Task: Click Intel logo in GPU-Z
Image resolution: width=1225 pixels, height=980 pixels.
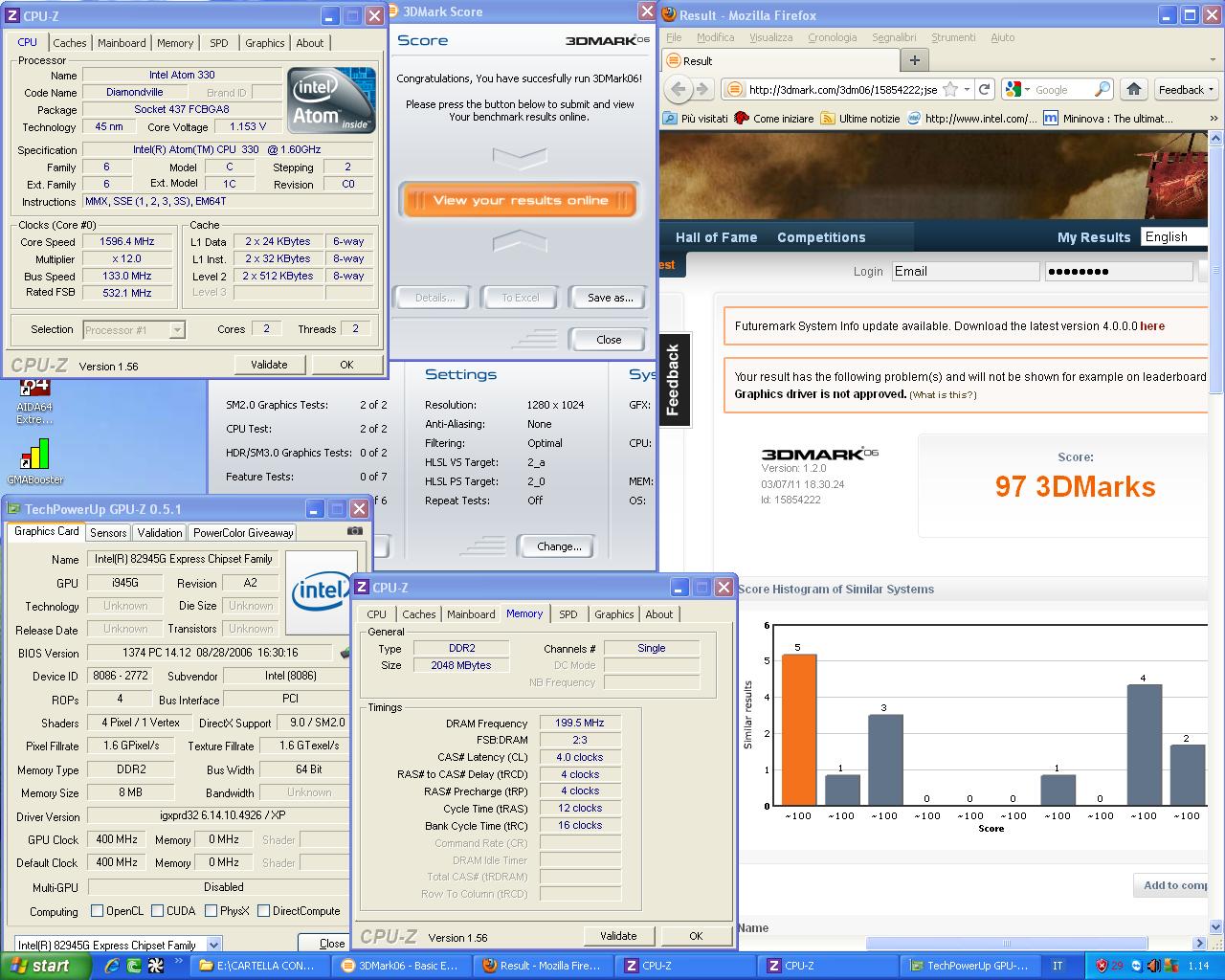Action: [320, 592]
